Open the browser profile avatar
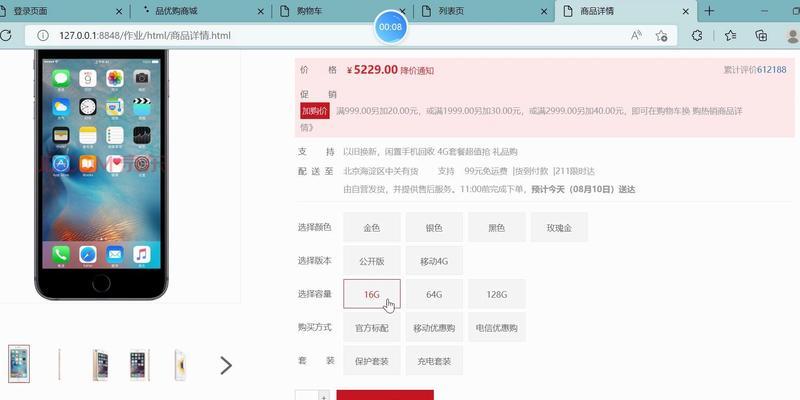800x400 pixels. point(793,36)
